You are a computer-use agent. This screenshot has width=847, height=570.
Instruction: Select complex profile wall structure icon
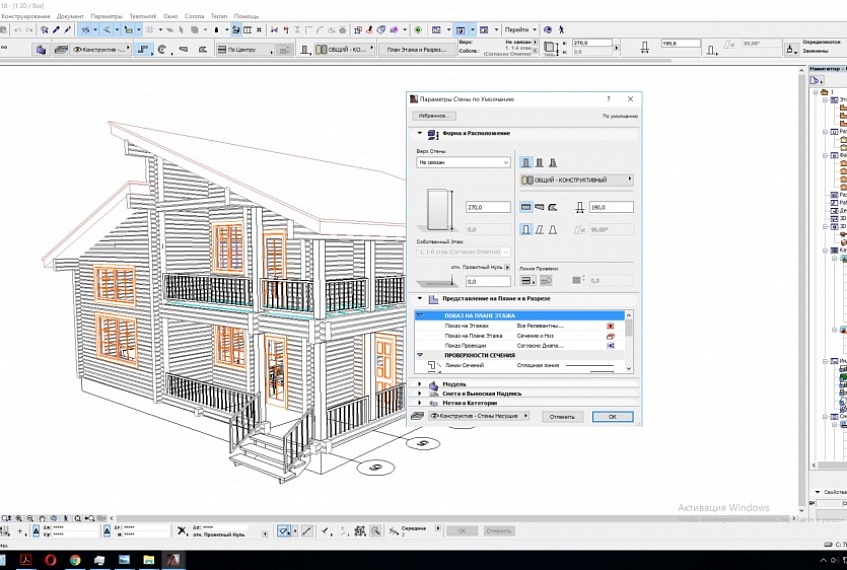pos(553,163)
